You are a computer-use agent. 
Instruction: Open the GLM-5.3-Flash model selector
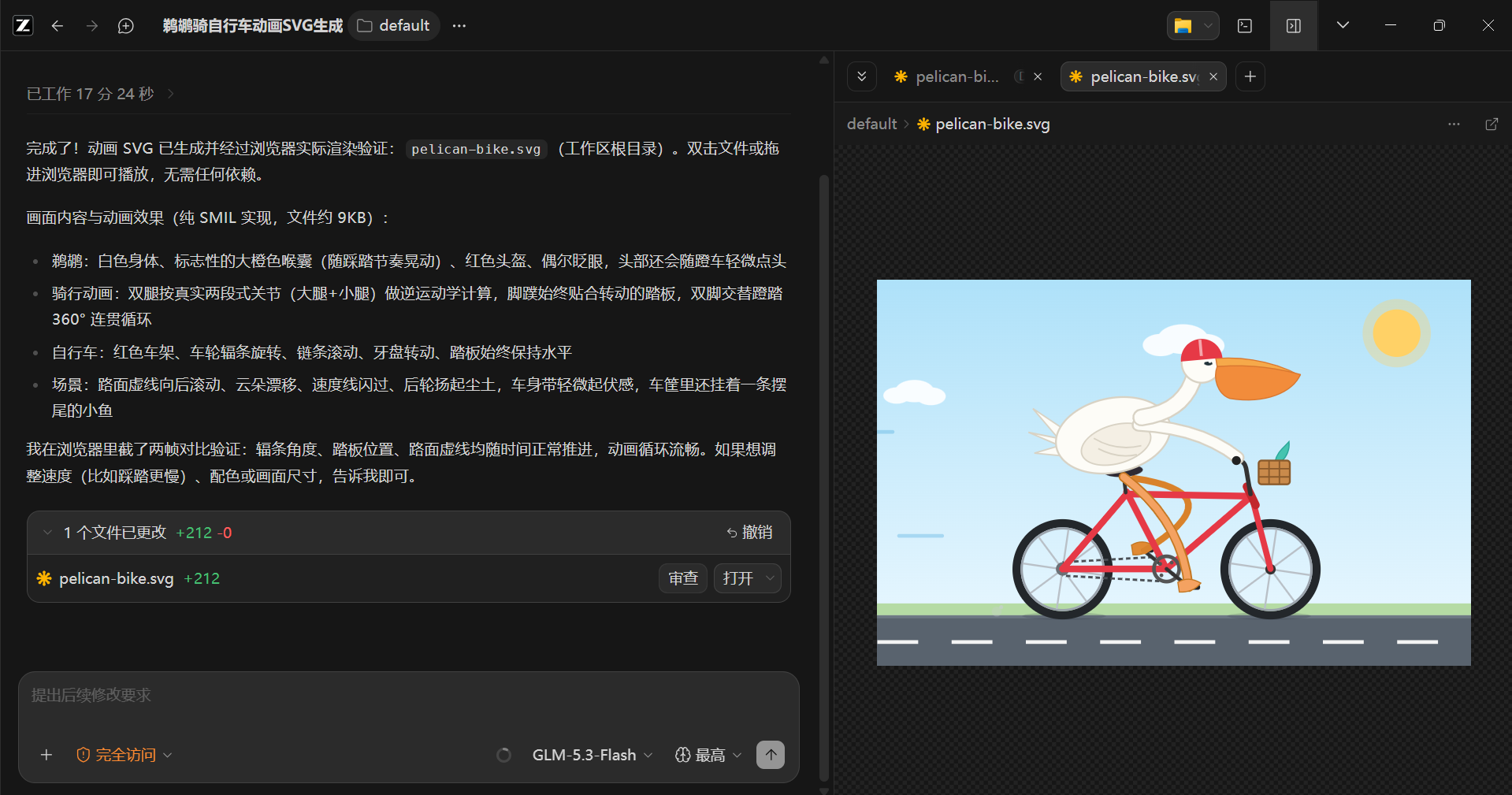pos(593,755)
